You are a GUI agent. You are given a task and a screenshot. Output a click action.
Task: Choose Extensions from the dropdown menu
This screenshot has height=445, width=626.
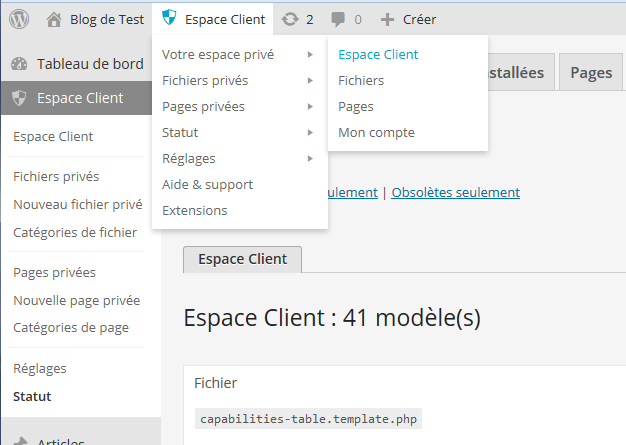point(195,210)
